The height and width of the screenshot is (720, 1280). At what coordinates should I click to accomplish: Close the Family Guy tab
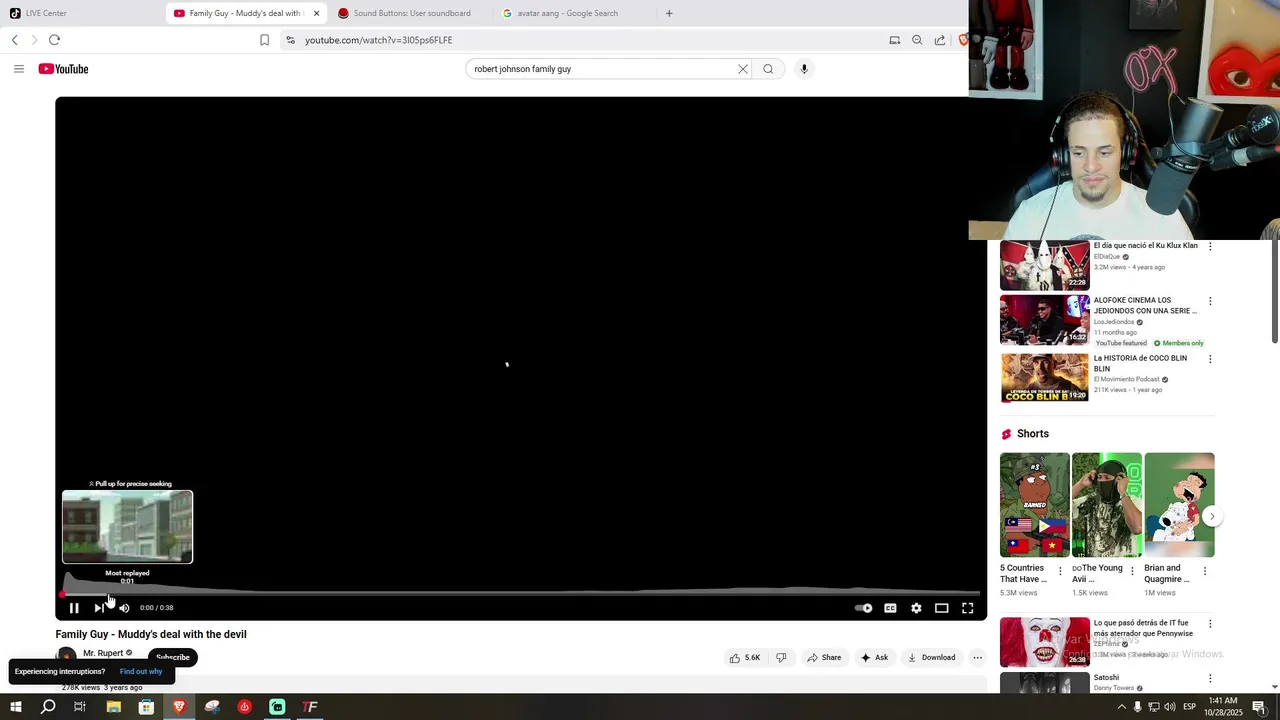316,13
